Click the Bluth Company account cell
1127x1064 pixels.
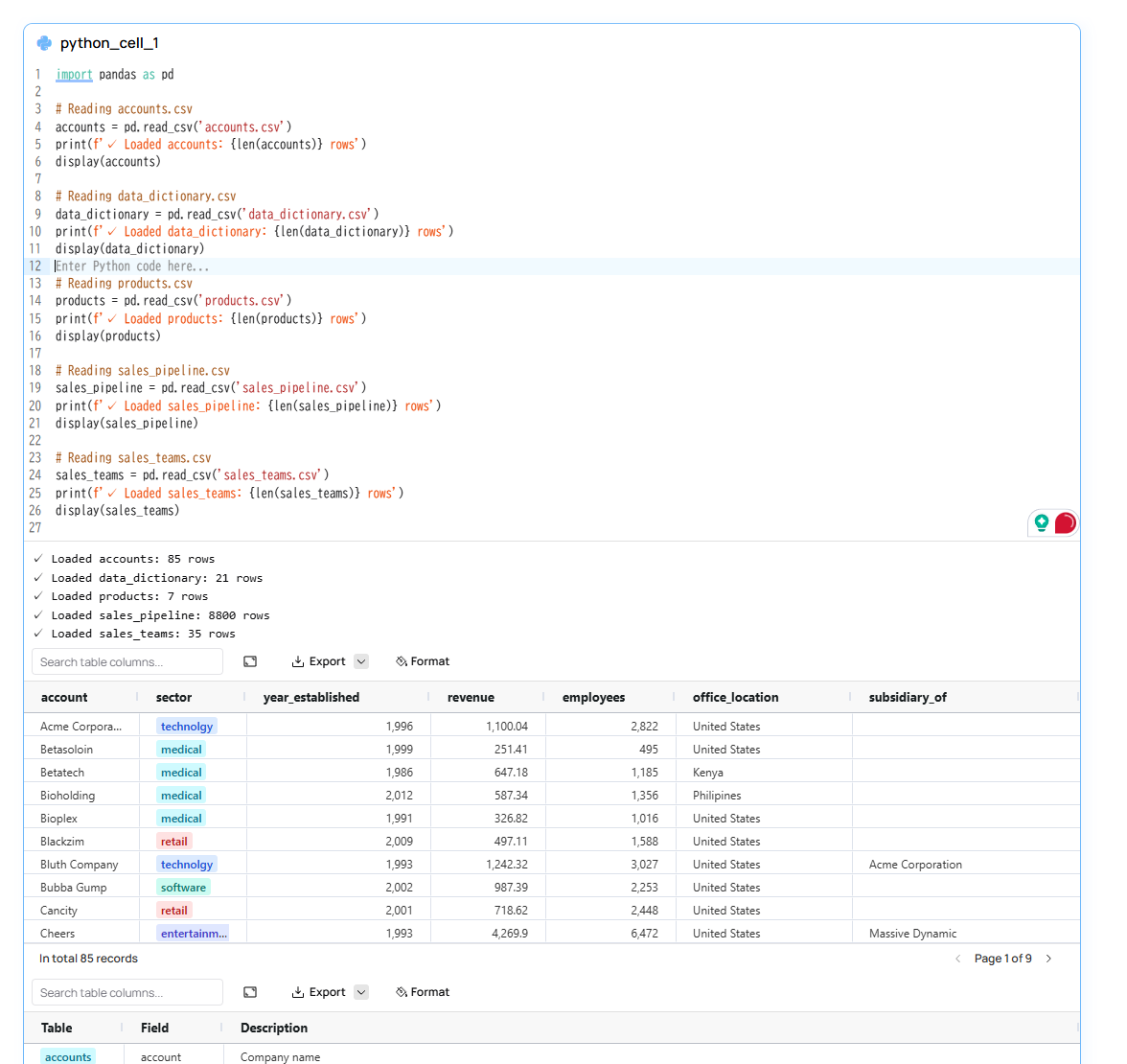click(x=79, y=865)
